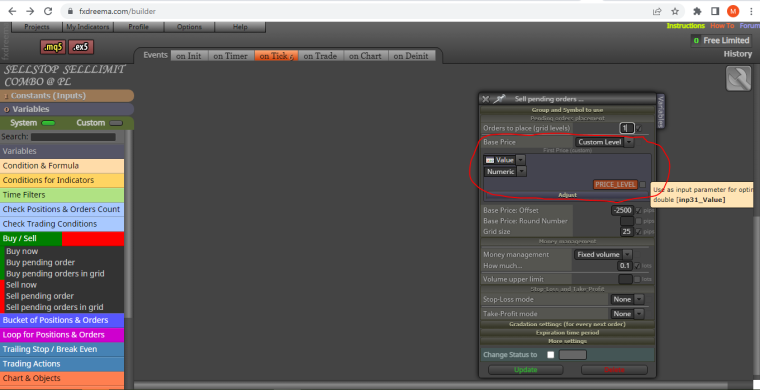Image resolution: width=760 pixels, height=390 pixels.
Task: Expand the Expiration time period section
Action: click(x=567, y=332)
